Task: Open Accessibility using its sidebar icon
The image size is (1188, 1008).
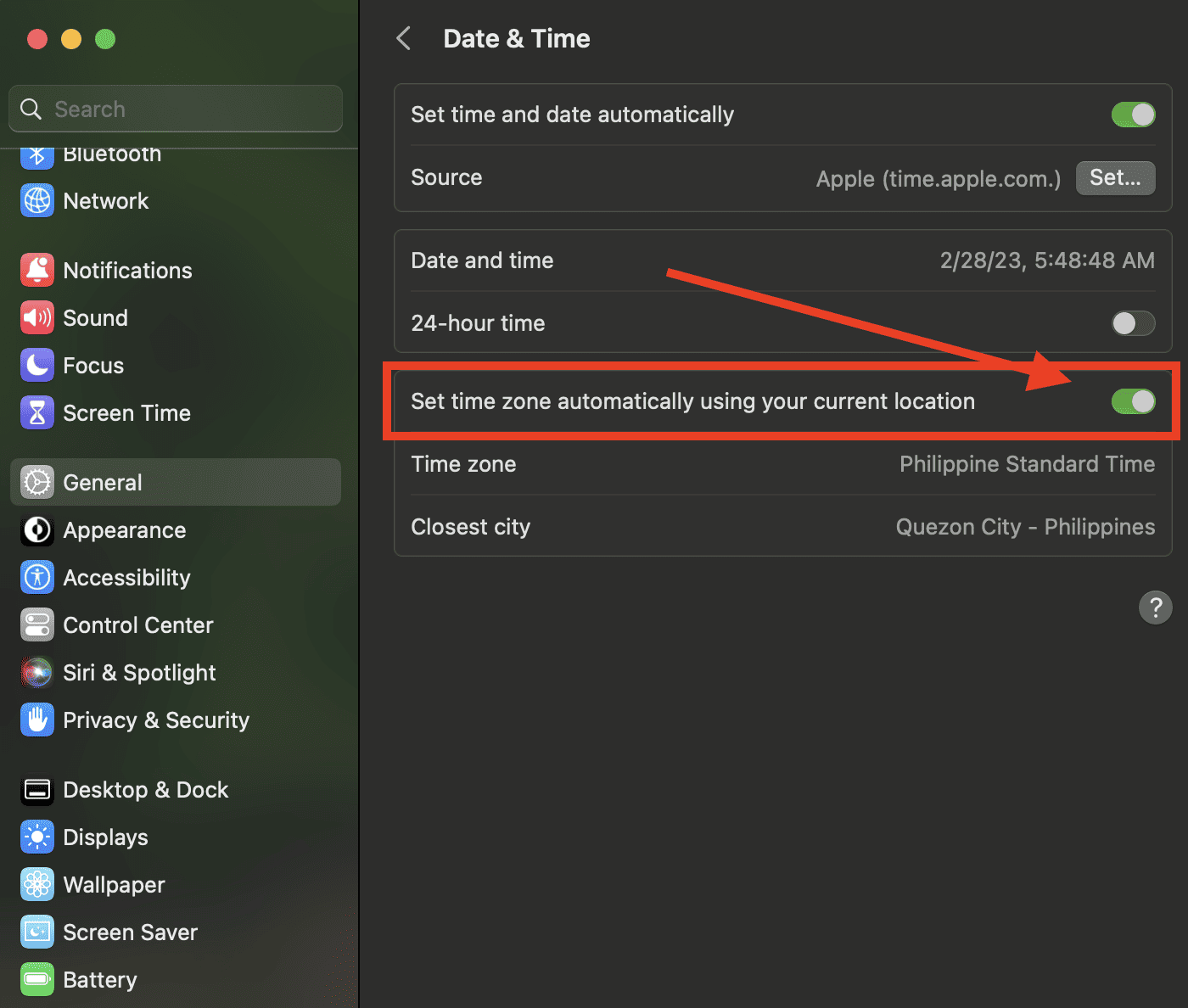Action: (x=37, y=578)
